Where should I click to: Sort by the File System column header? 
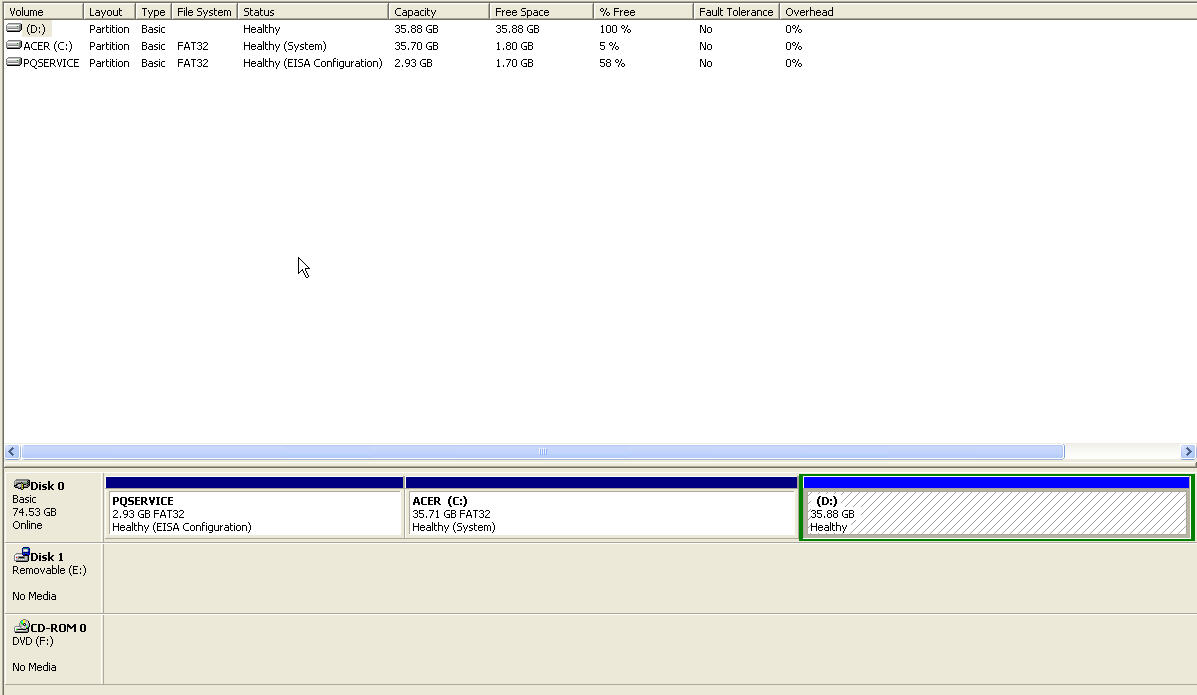tap(205, 11)
